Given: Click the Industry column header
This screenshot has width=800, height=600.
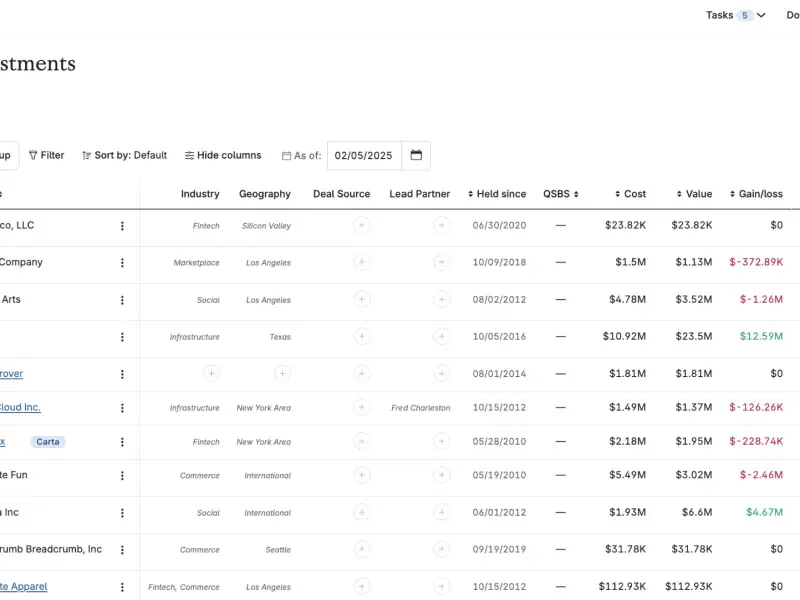Looking at the screenshot, I should point(200,194).
